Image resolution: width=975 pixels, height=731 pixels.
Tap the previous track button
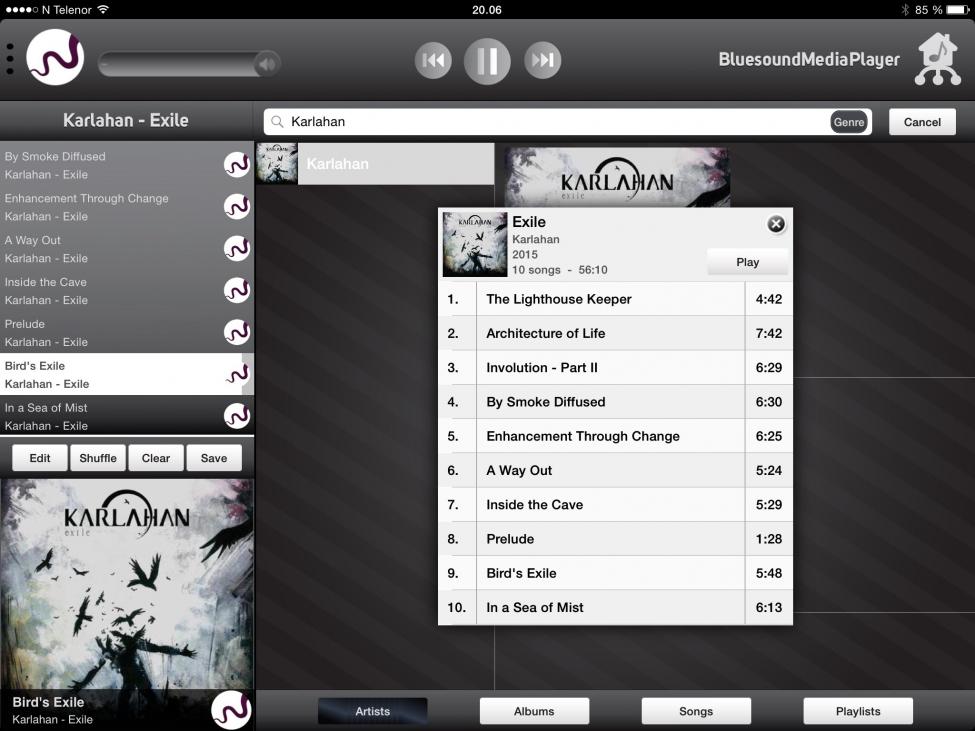pos(433,60)
